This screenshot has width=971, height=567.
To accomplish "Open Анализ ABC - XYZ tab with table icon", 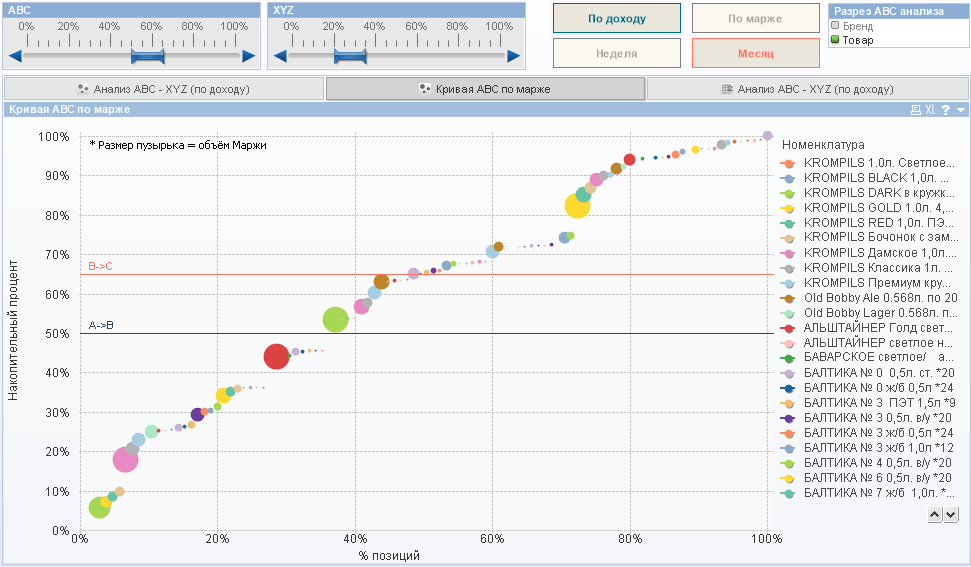I will (808, 89).
